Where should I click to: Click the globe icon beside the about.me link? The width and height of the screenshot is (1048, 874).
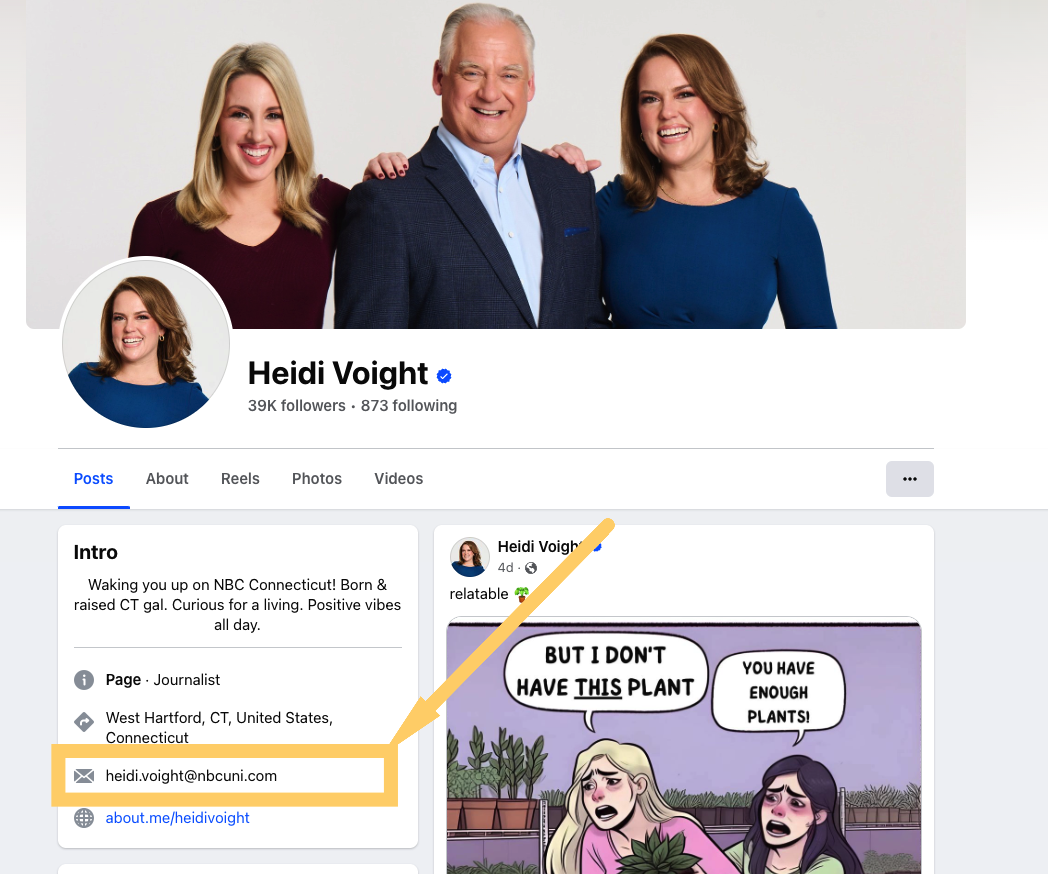click(x=84, y=818)
